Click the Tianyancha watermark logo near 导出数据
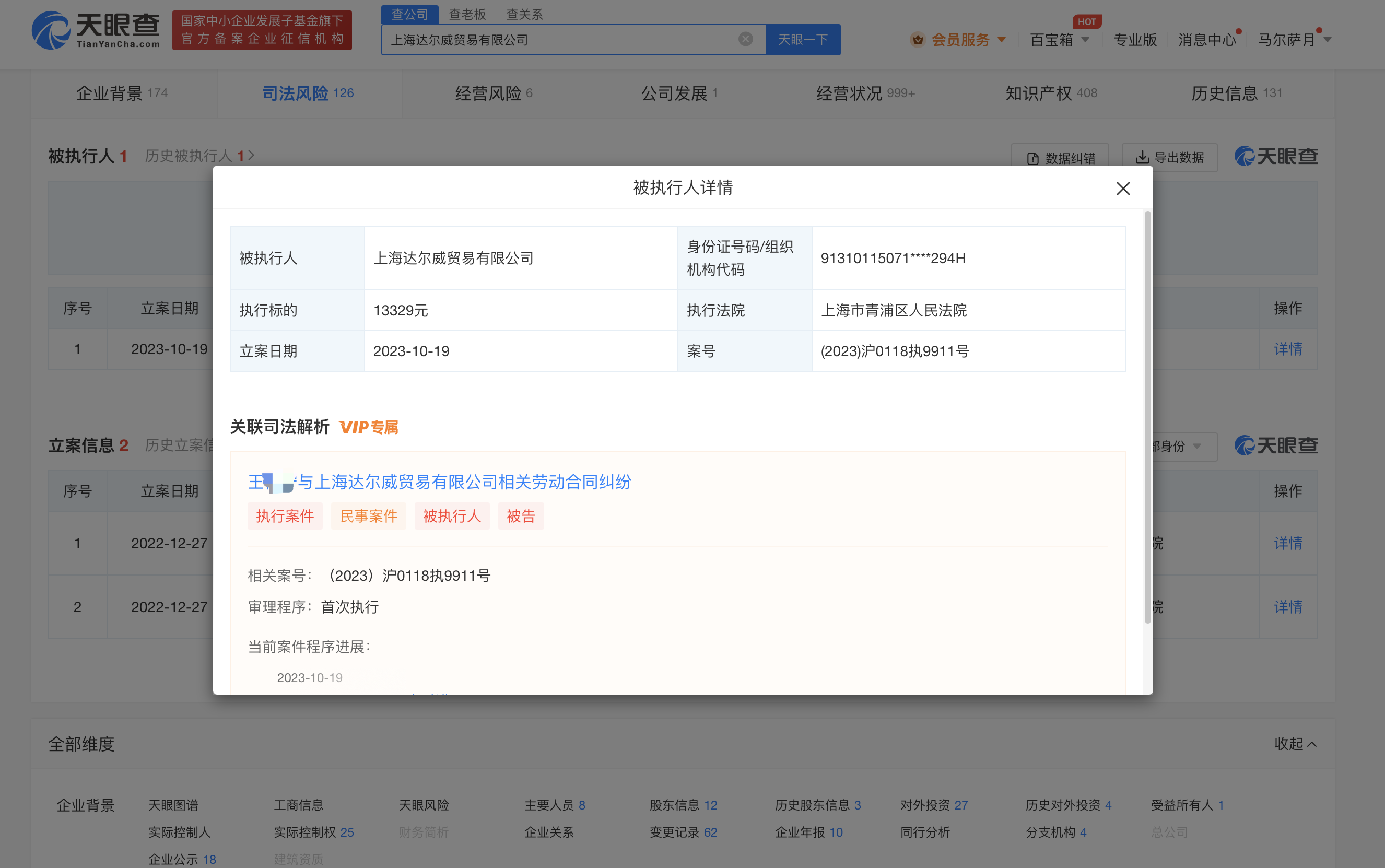Viewport: 1385px width, 868px height. click(x=1275, y=156)
